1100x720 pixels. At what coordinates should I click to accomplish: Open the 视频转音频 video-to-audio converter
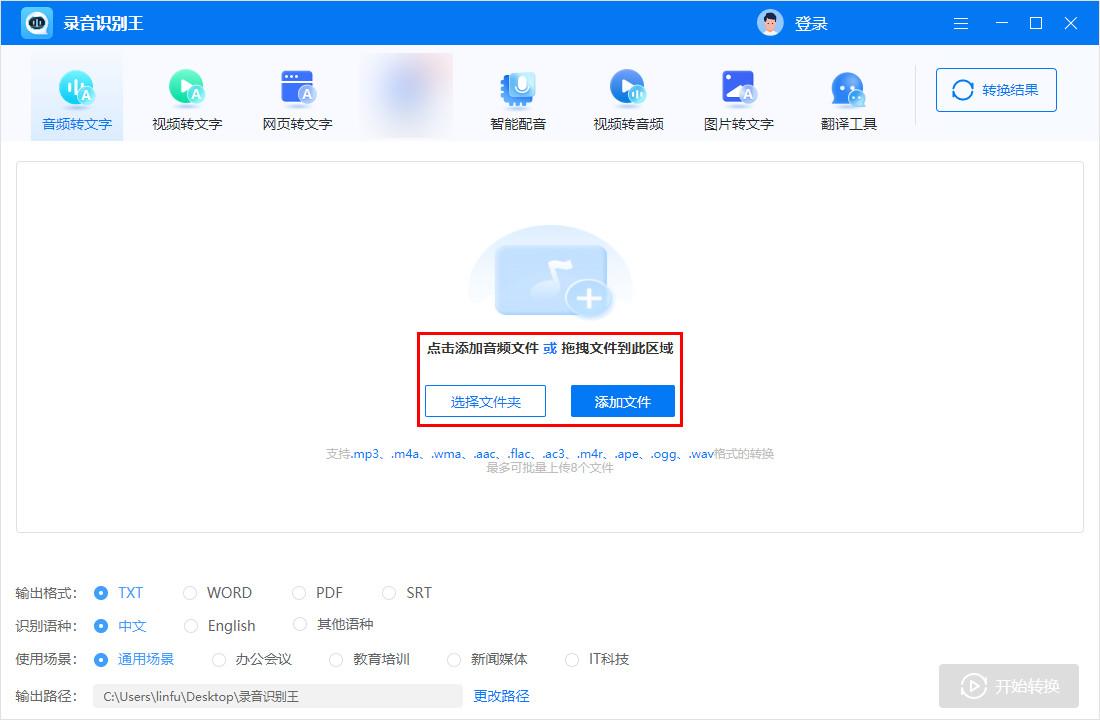click(627, 95)
